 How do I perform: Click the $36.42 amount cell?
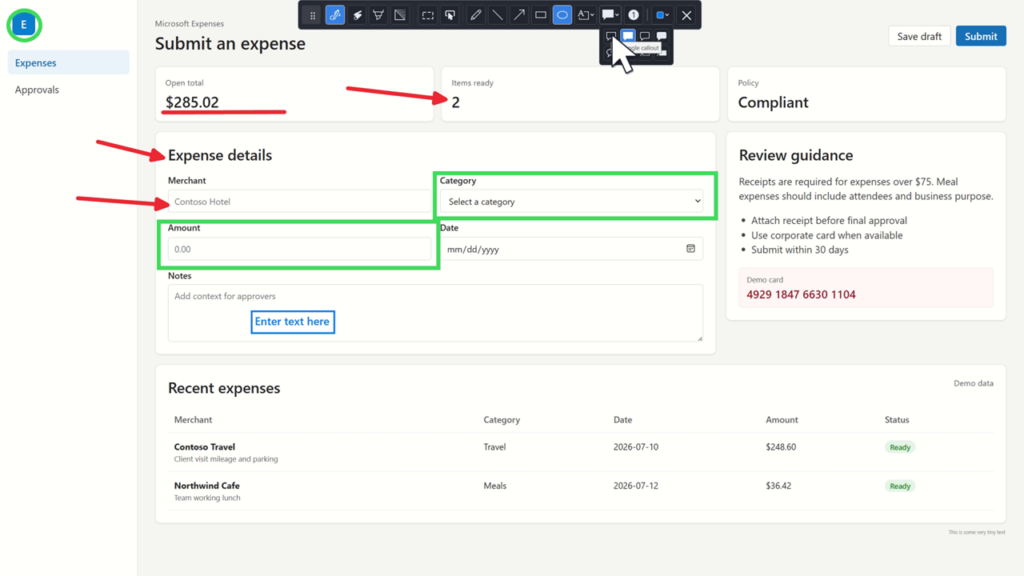click(x=778, y=485)
